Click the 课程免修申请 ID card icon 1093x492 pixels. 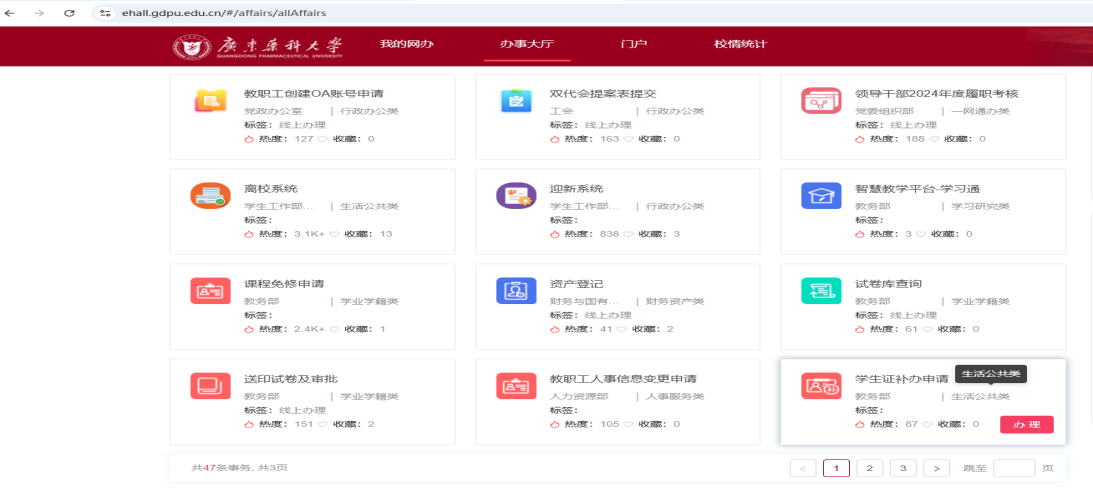click(x=211, y=291)
